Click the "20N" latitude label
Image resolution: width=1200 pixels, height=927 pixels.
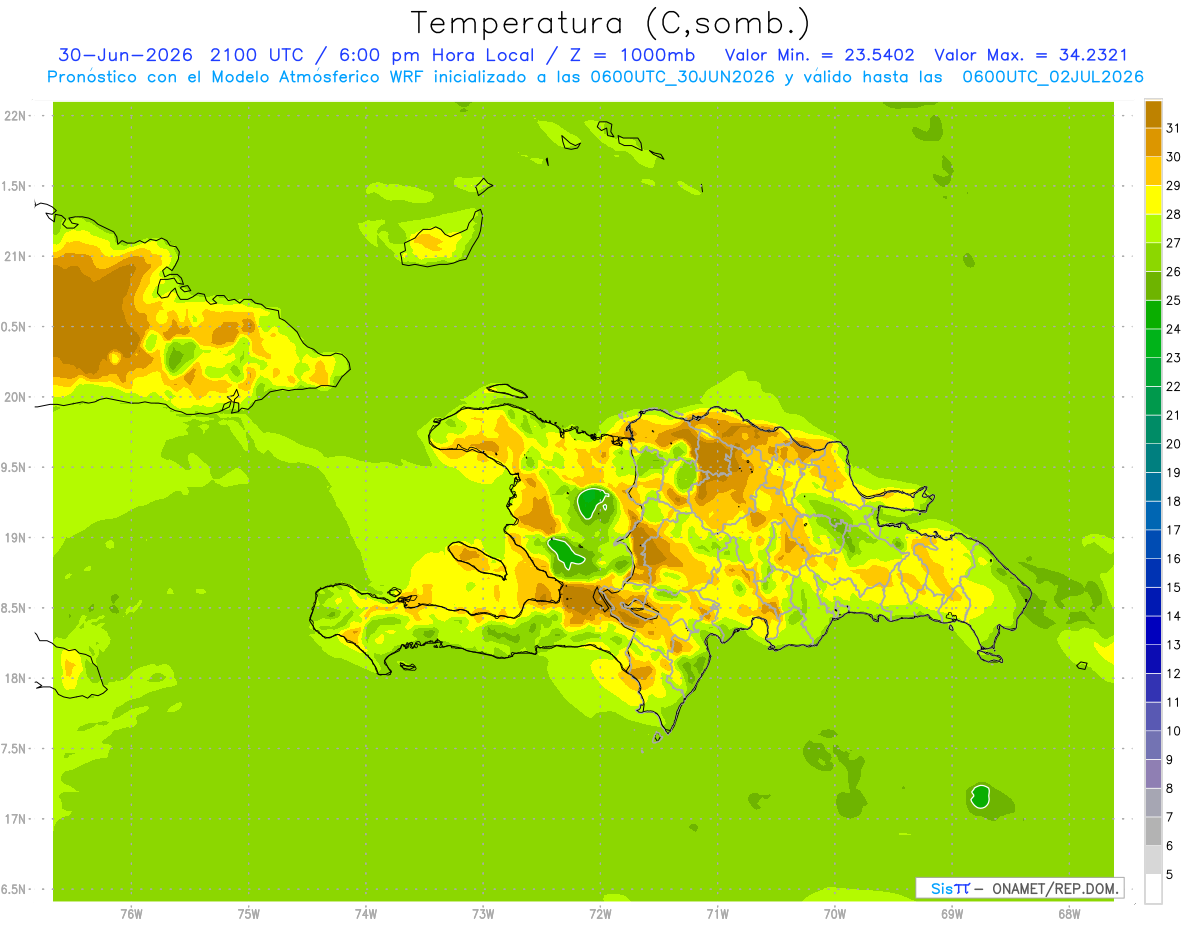[15, 397]
